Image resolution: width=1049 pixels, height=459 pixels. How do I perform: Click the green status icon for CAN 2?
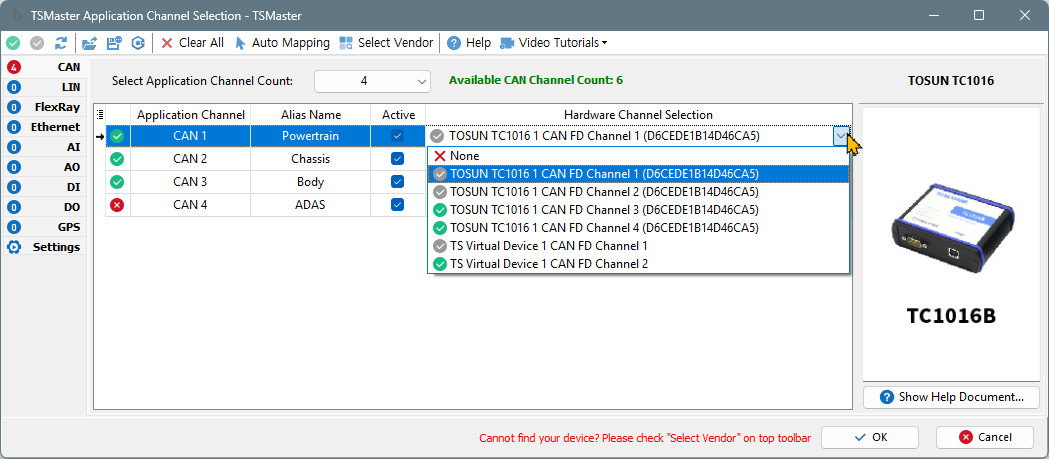point(118,159)
